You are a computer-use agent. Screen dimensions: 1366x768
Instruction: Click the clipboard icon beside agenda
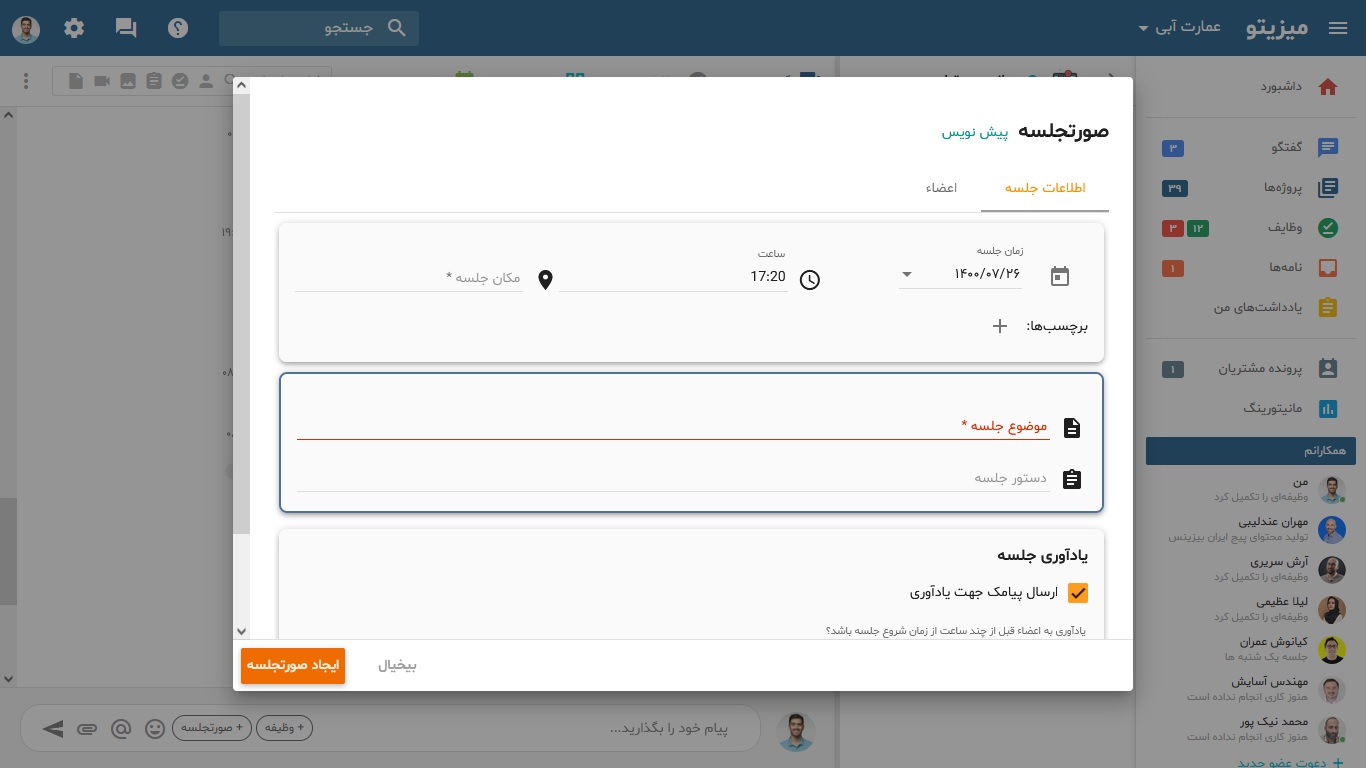(x=1072, y=480)
